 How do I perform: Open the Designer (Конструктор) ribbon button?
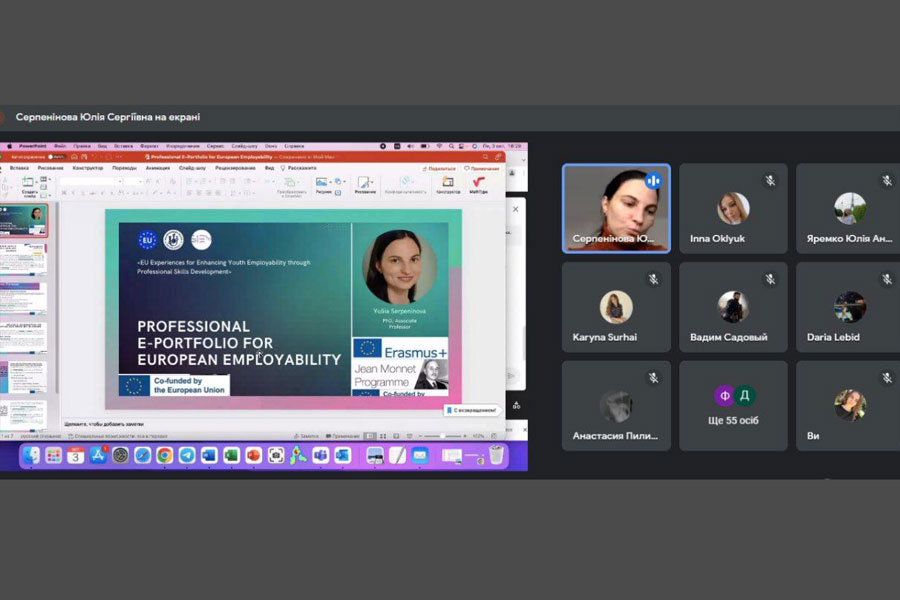tap(448, 185)
